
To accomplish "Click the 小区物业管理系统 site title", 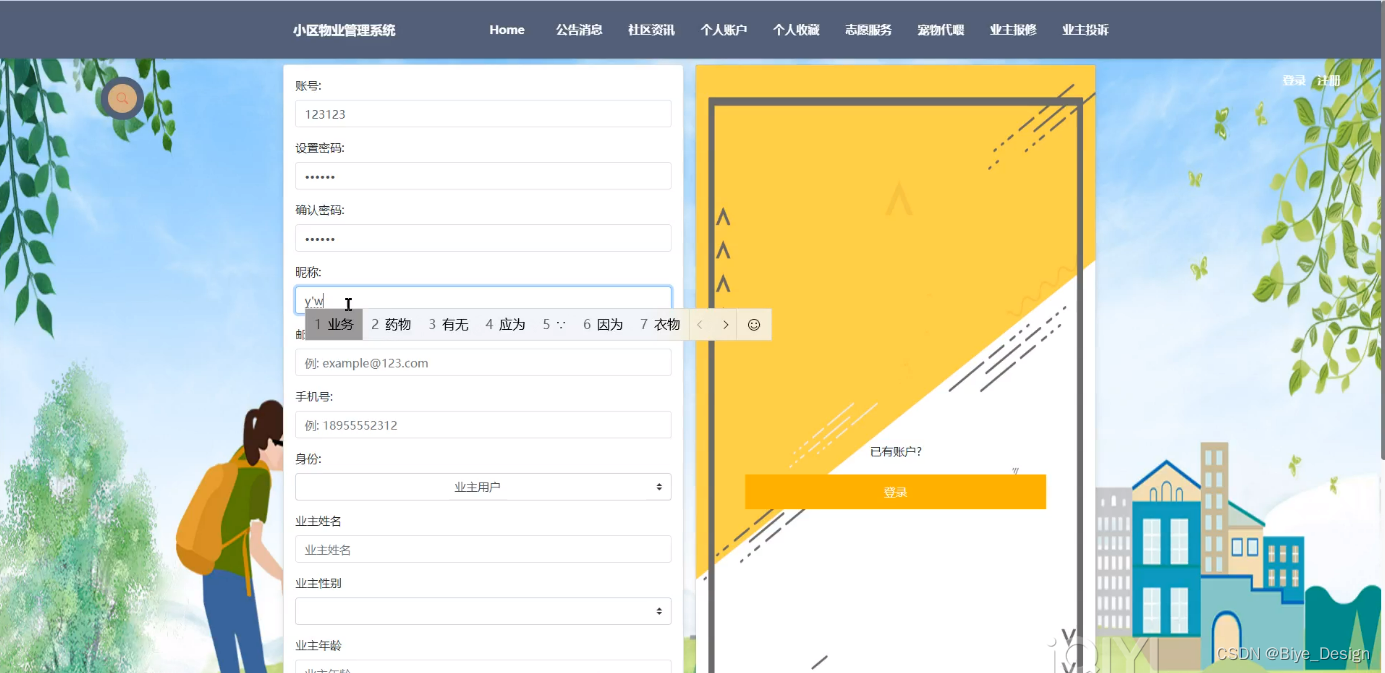I will pos(344,30).
